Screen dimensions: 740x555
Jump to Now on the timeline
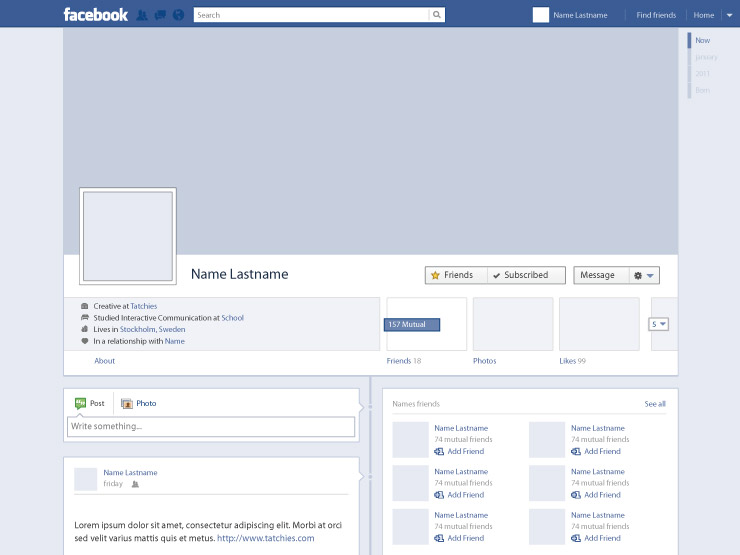[x=702, y=41]
